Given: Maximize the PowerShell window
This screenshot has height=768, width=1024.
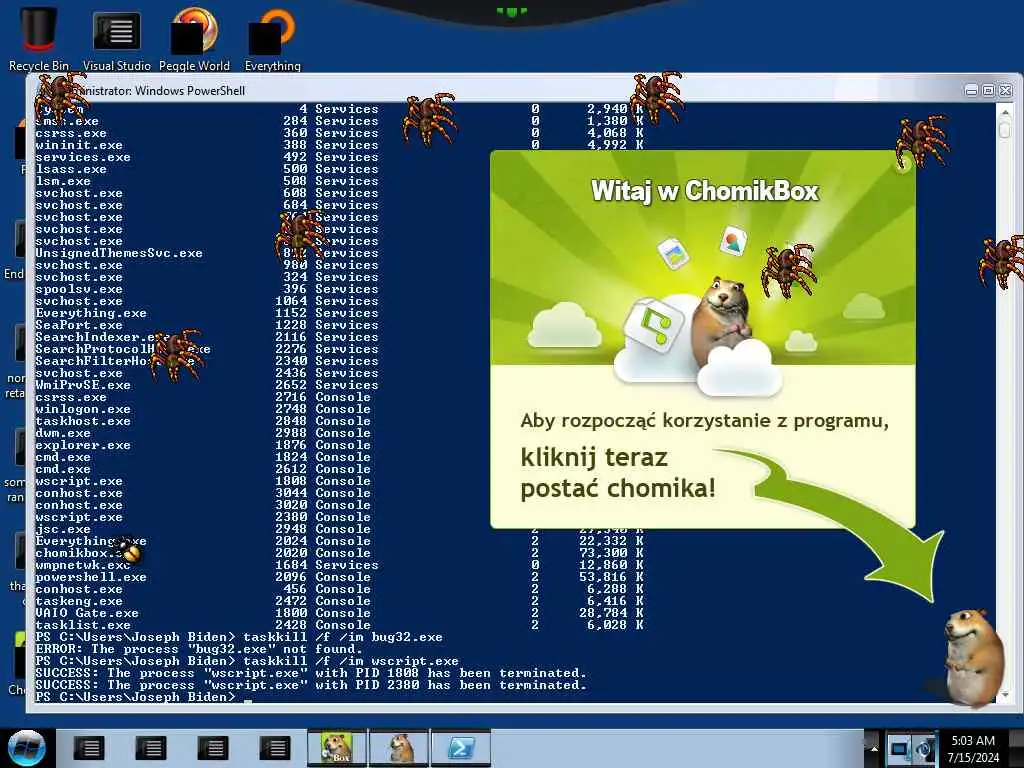Looking at the screenshot, I should [988, 91].
